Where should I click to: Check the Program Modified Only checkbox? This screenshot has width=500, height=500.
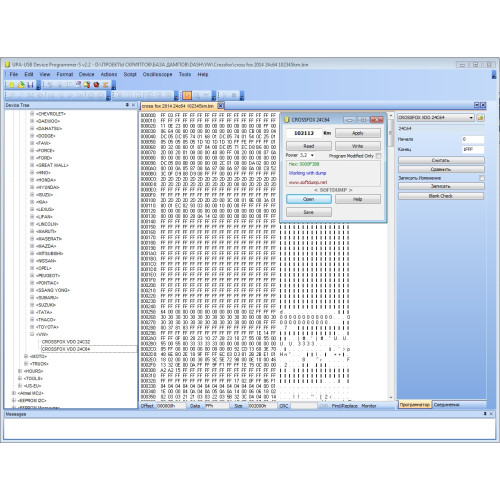378,156
